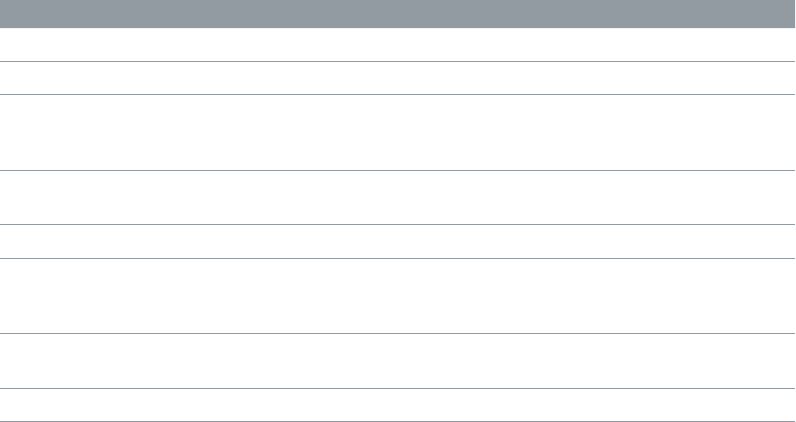Click the right end of gray header
The width and height of the screenshot is (796, 422).
click(x=790, y=14)
